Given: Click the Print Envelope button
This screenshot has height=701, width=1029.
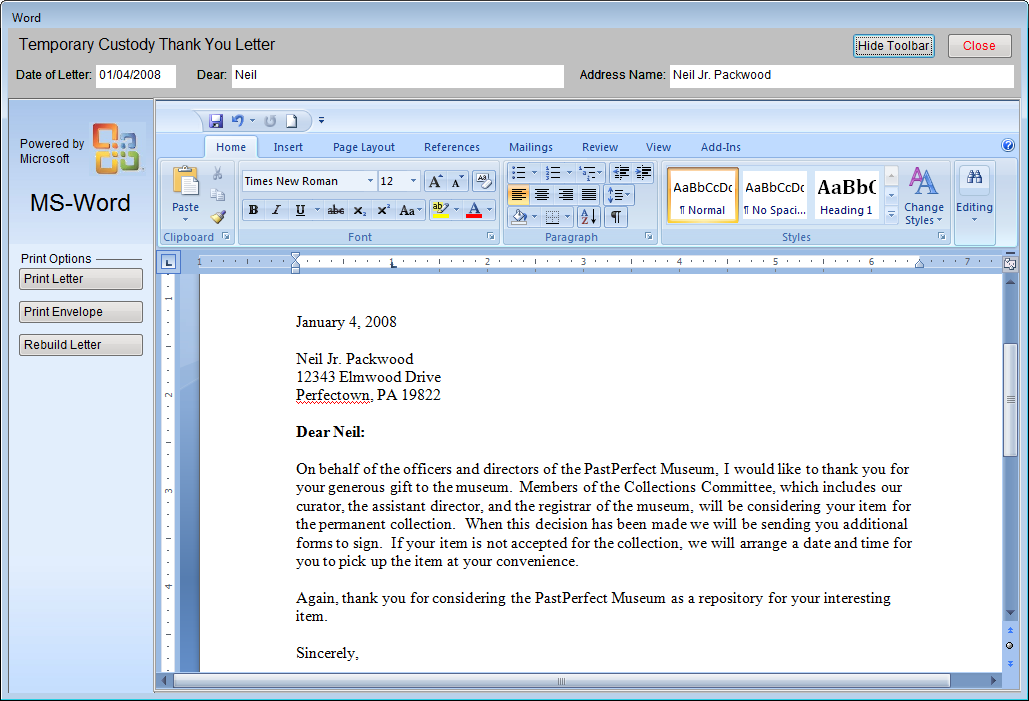Looking at the screenshot, I should (81, 312).
